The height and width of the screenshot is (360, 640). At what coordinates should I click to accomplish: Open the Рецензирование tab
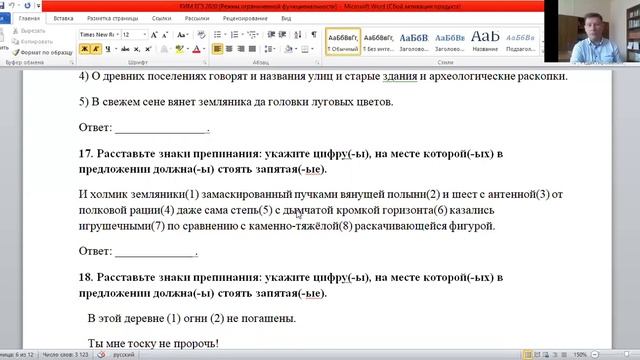[245, 18]
